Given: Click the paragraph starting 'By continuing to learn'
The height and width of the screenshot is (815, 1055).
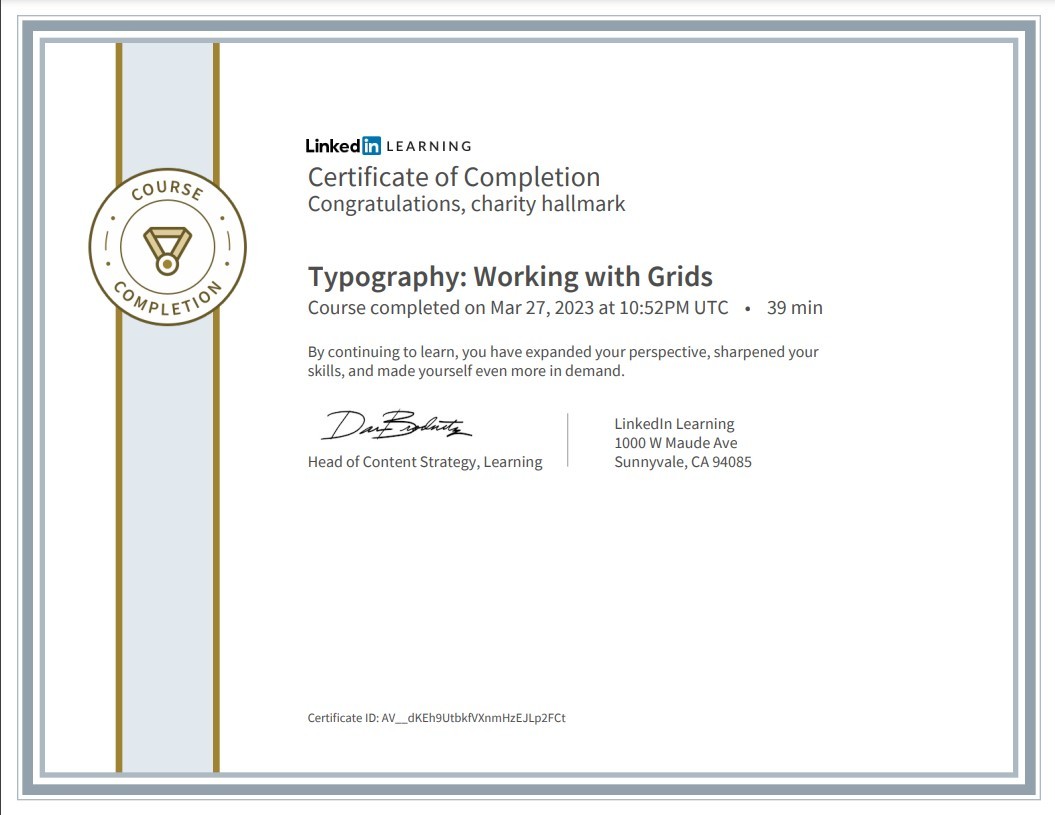Looking at the screenshot, I should pyautogui.click(x=562, y=361).
